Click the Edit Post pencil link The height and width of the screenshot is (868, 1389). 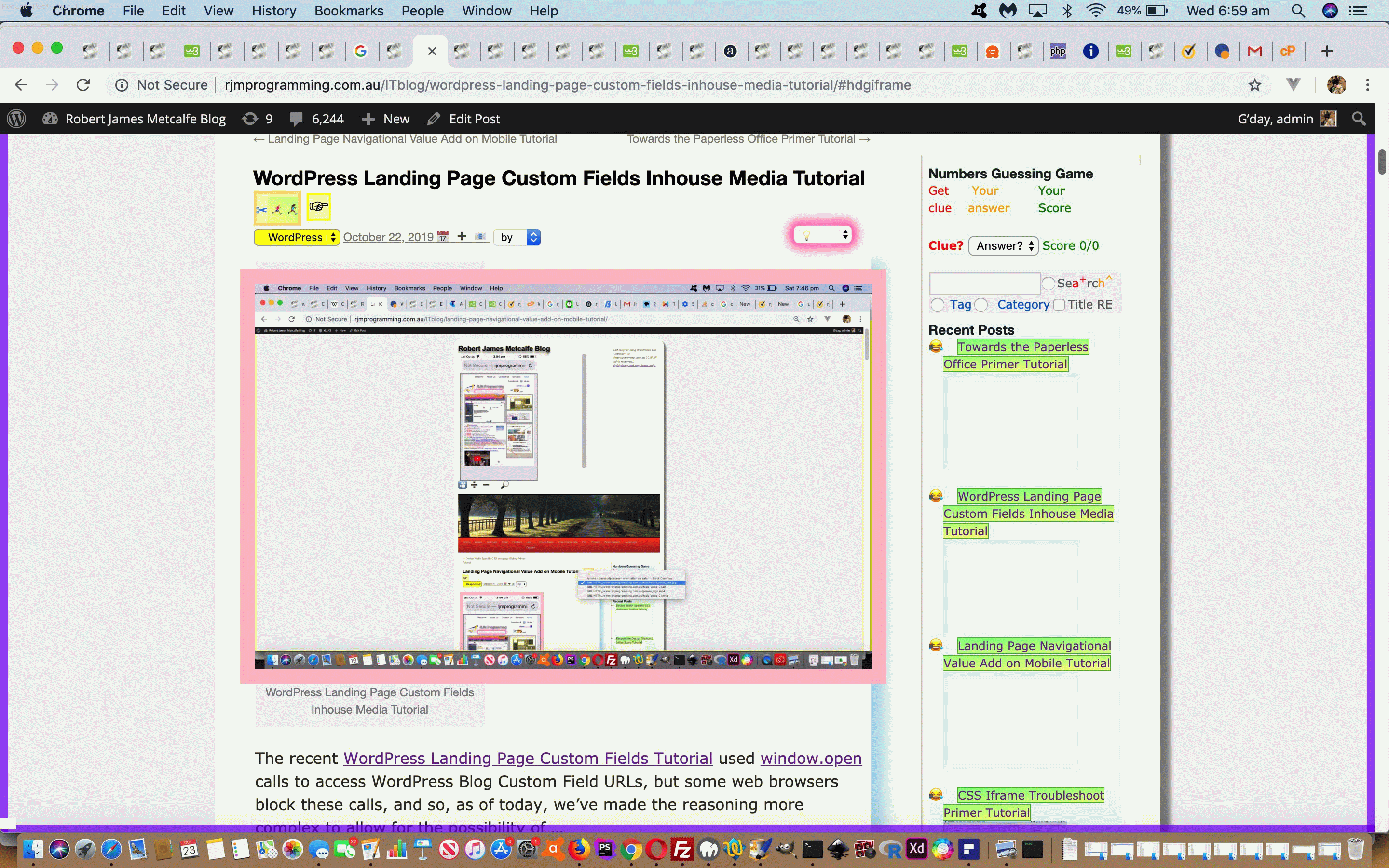coord(464,119)
